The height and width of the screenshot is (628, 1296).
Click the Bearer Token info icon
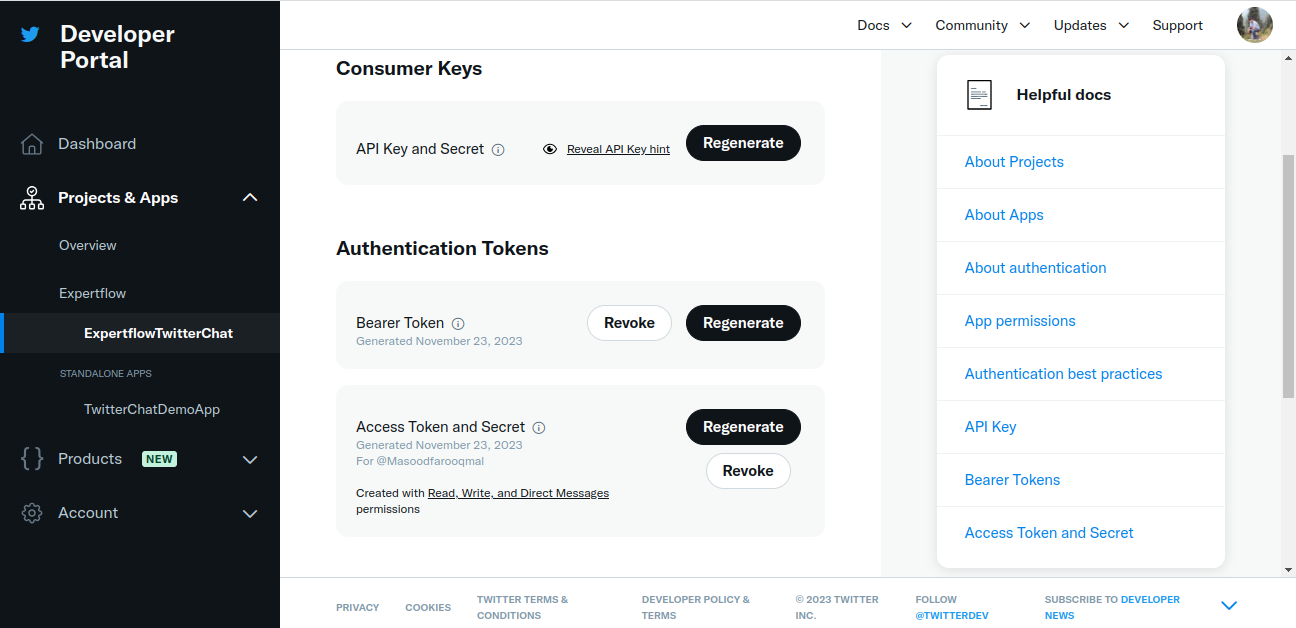click(458, 323)
